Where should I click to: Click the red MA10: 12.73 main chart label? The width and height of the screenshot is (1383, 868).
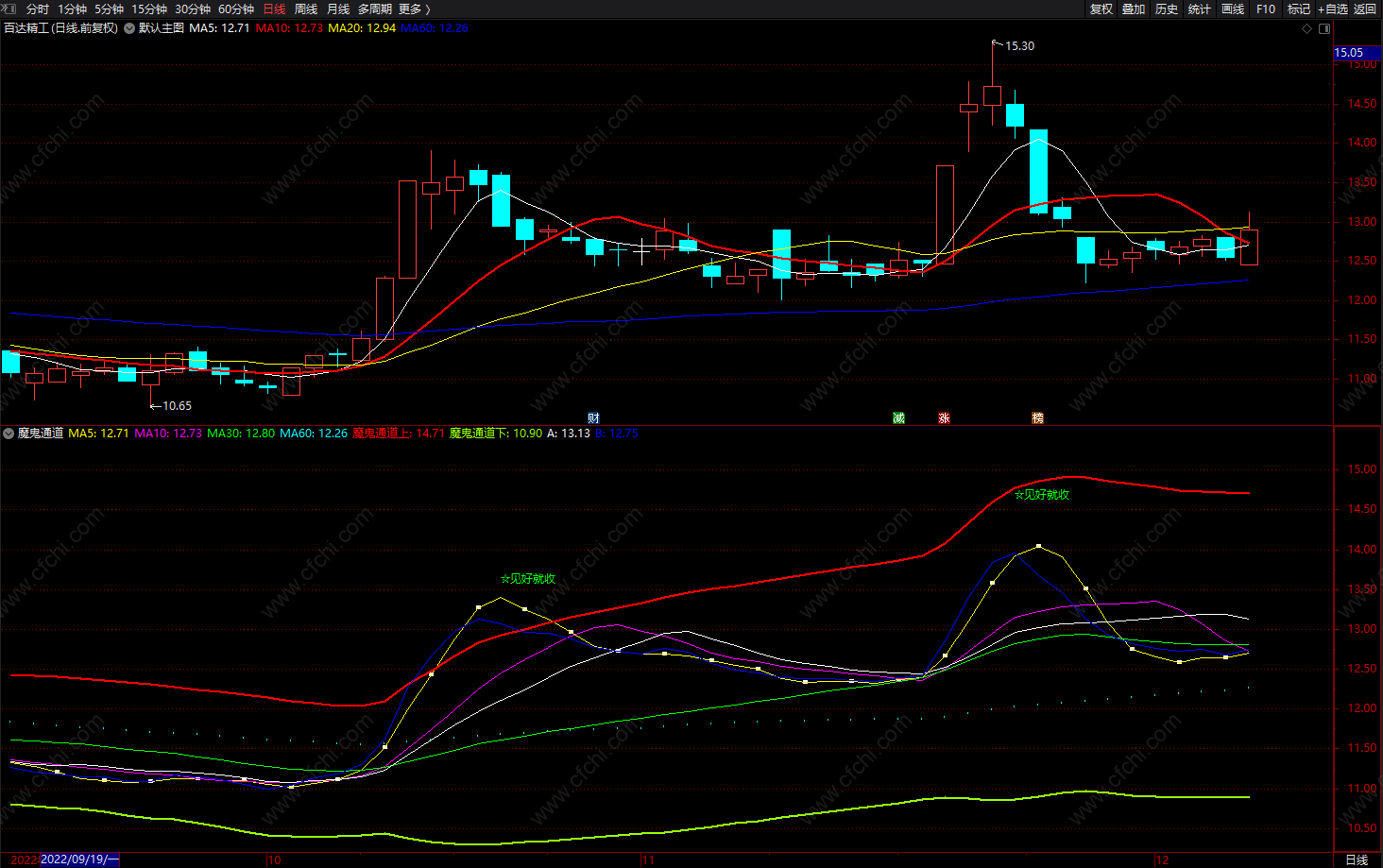coord(289,28)
